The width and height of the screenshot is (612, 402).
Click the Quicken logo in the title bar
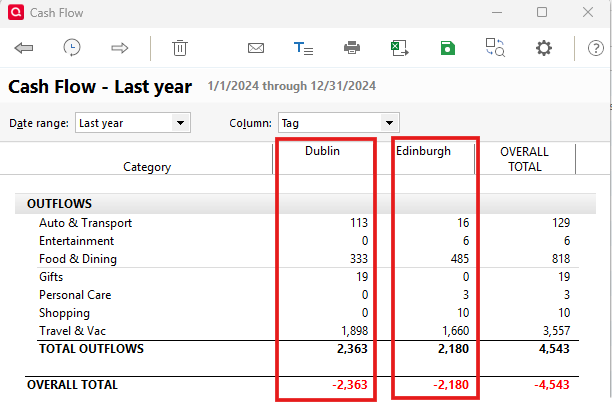coord(16,12)
